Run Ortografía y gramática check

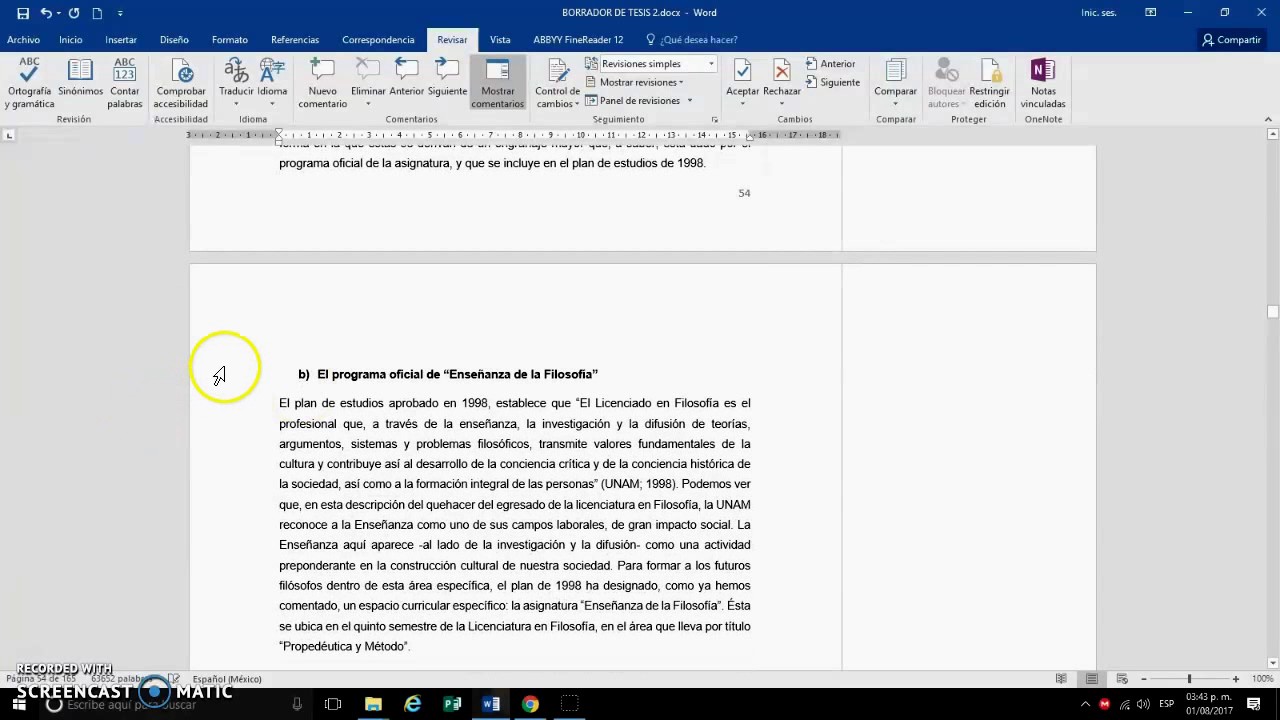[29, 83]
